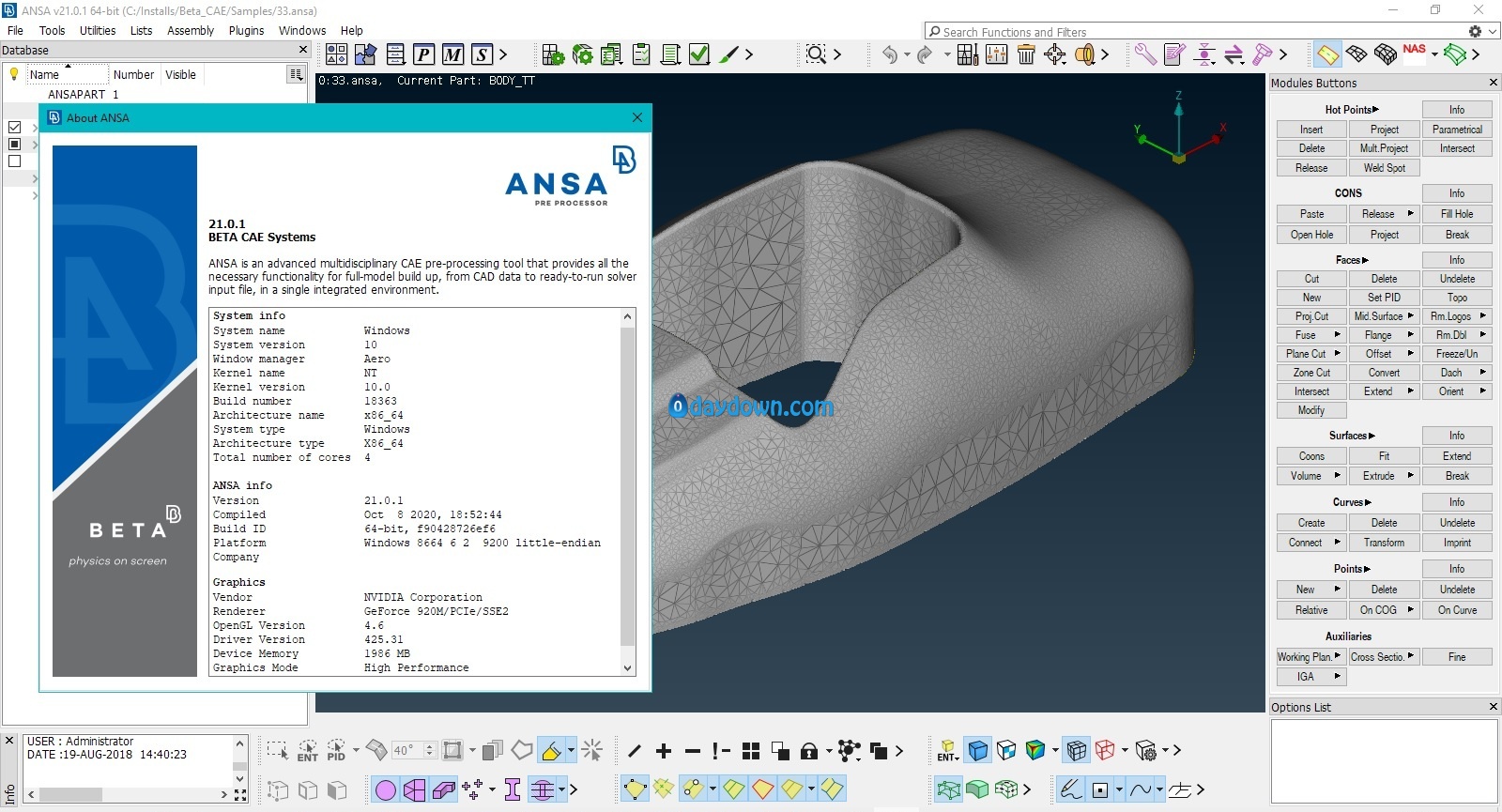
Task: Click the purple I-beam elements icon
Action: pos(513,790)
